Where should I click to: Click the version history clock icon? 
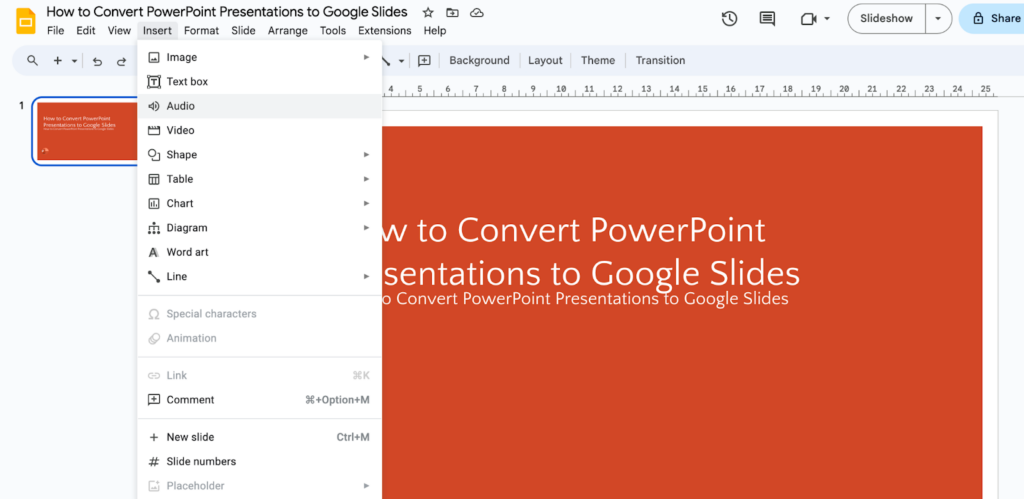729,18
